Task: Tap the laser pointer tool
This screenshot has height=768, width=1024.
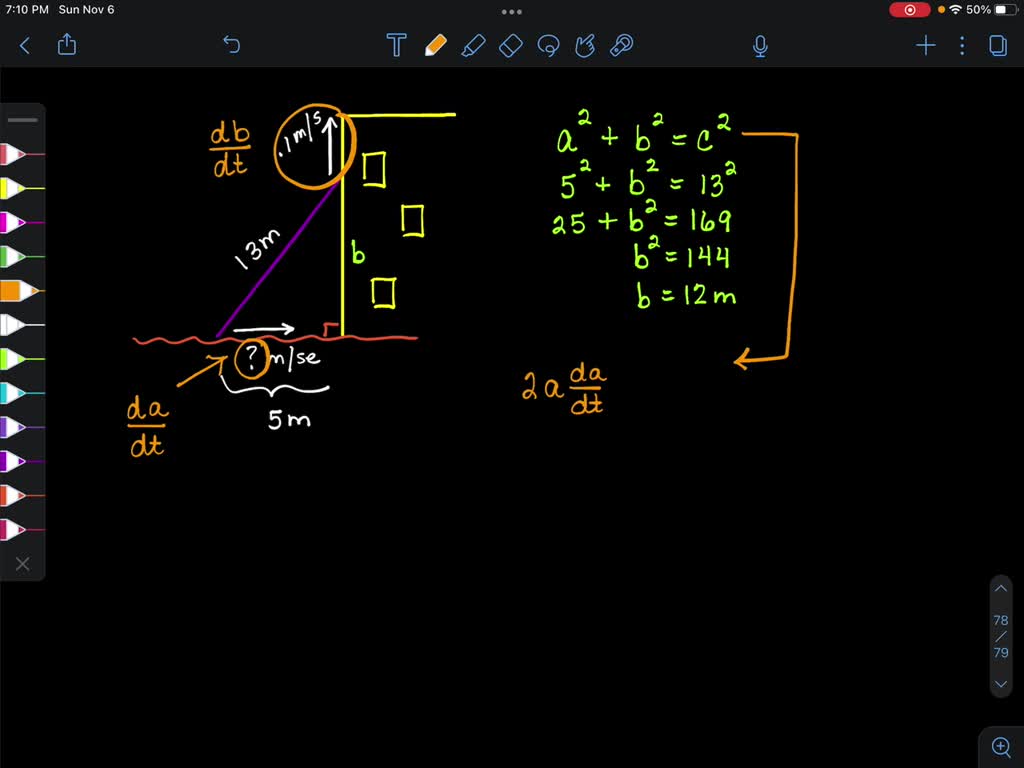Action: pyautogui.click(x=622, y=45)
